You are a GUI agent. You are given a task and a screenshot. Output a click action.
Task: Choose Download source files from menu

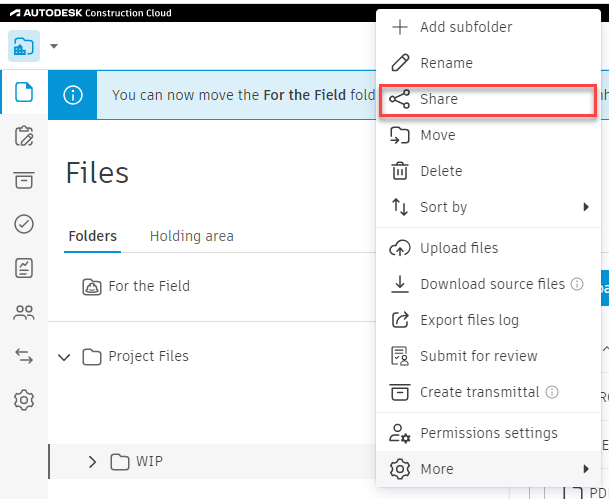coord(489,284)
